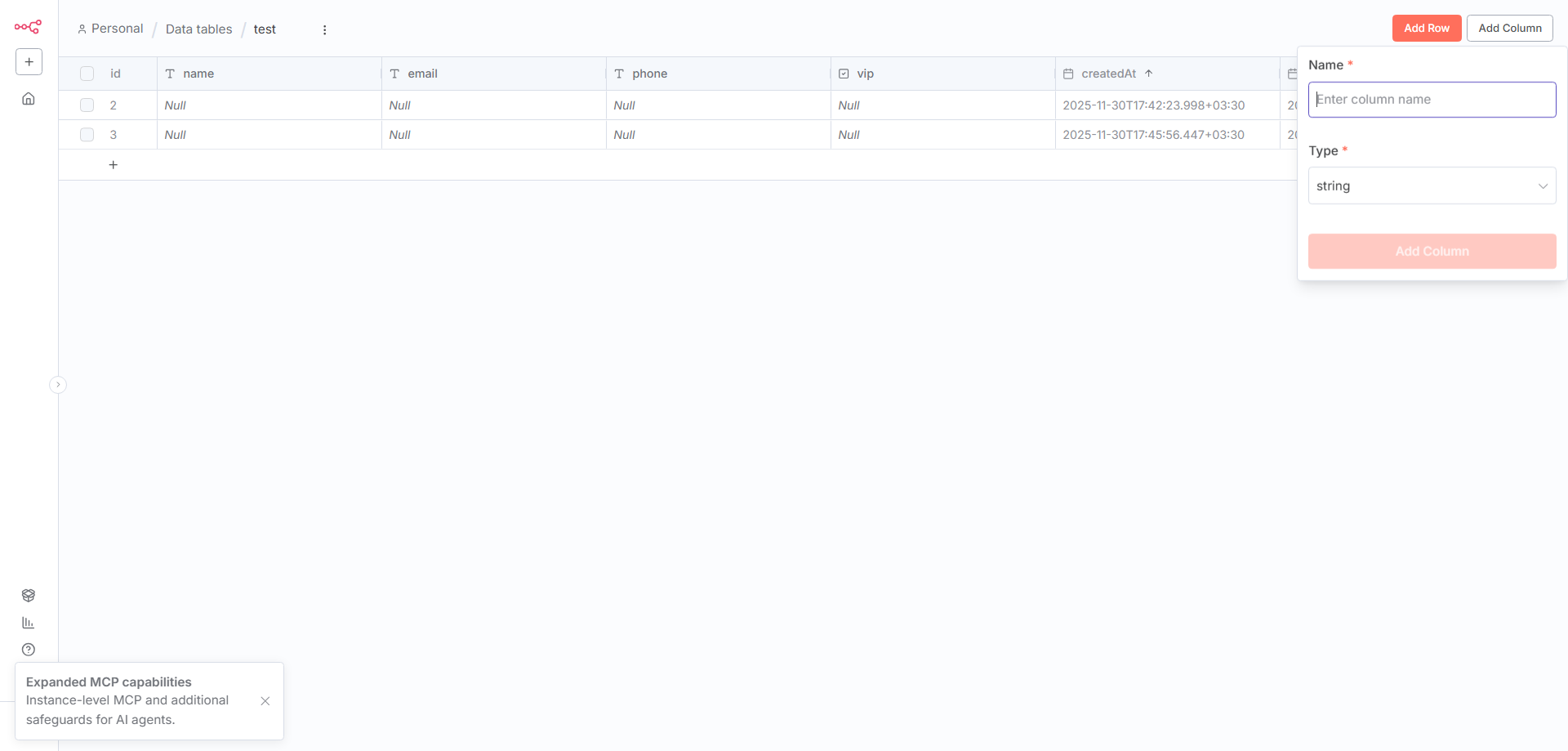Screen dimensions: 1568x751
Task: Open the templates box icon in sidebar
Action: pyautogui.click(x=29, y=596)
